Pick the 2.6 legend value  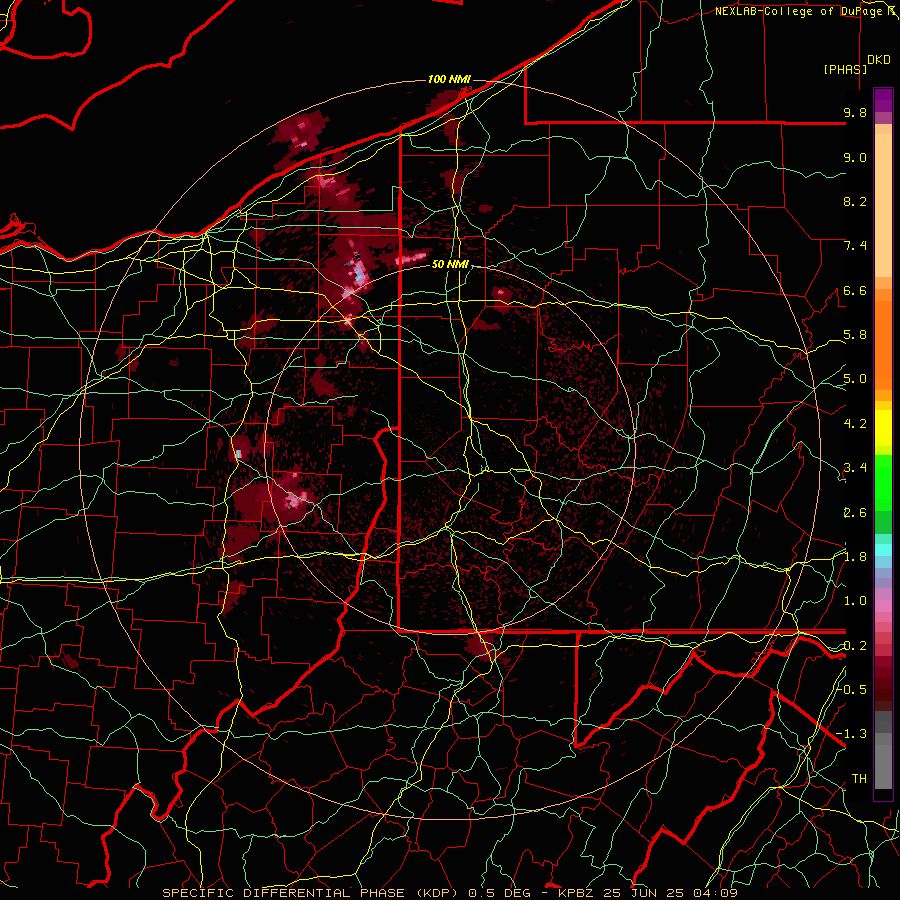855,513
